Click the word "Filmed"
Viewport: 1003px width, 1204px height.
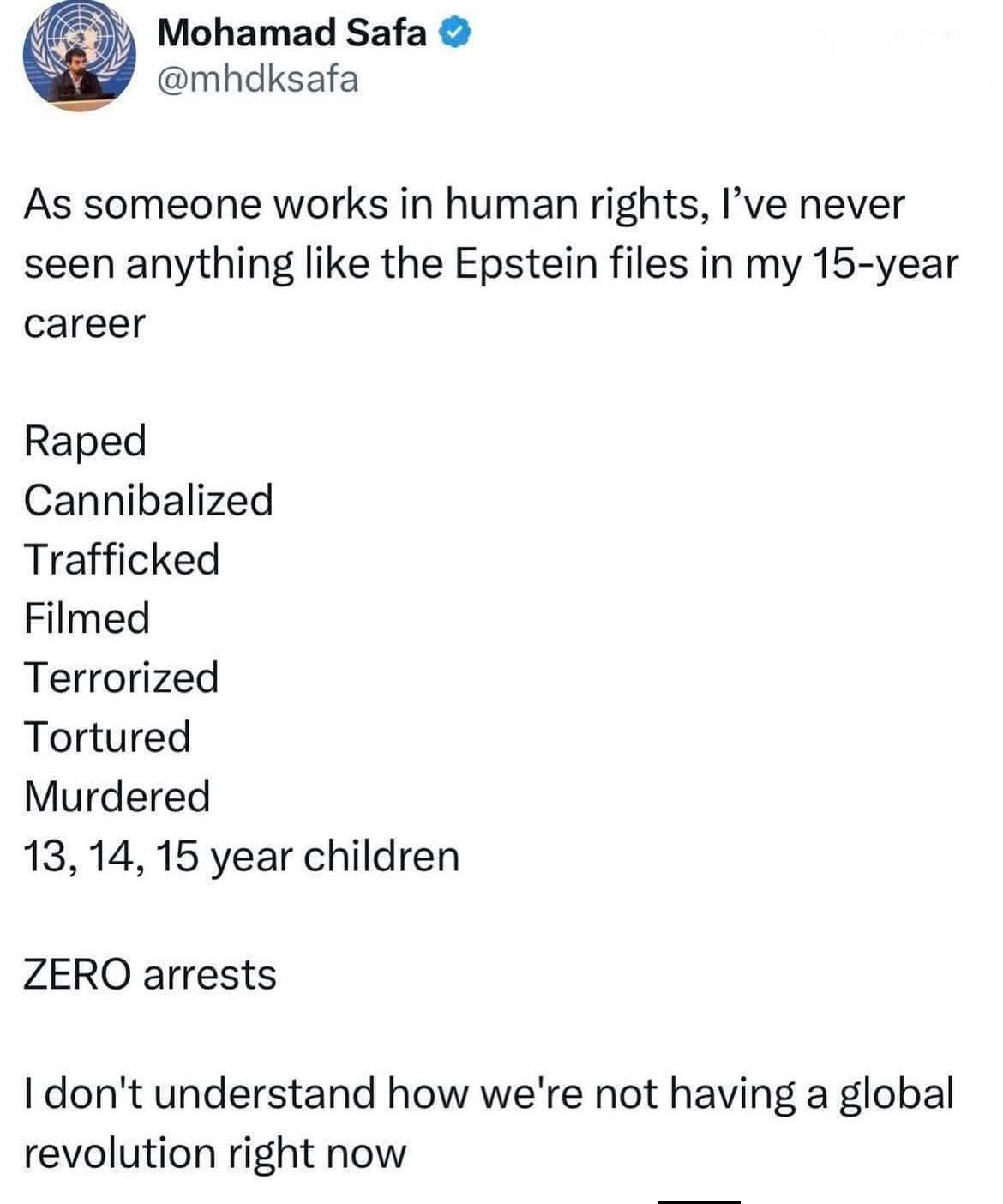tap(87, 618)
